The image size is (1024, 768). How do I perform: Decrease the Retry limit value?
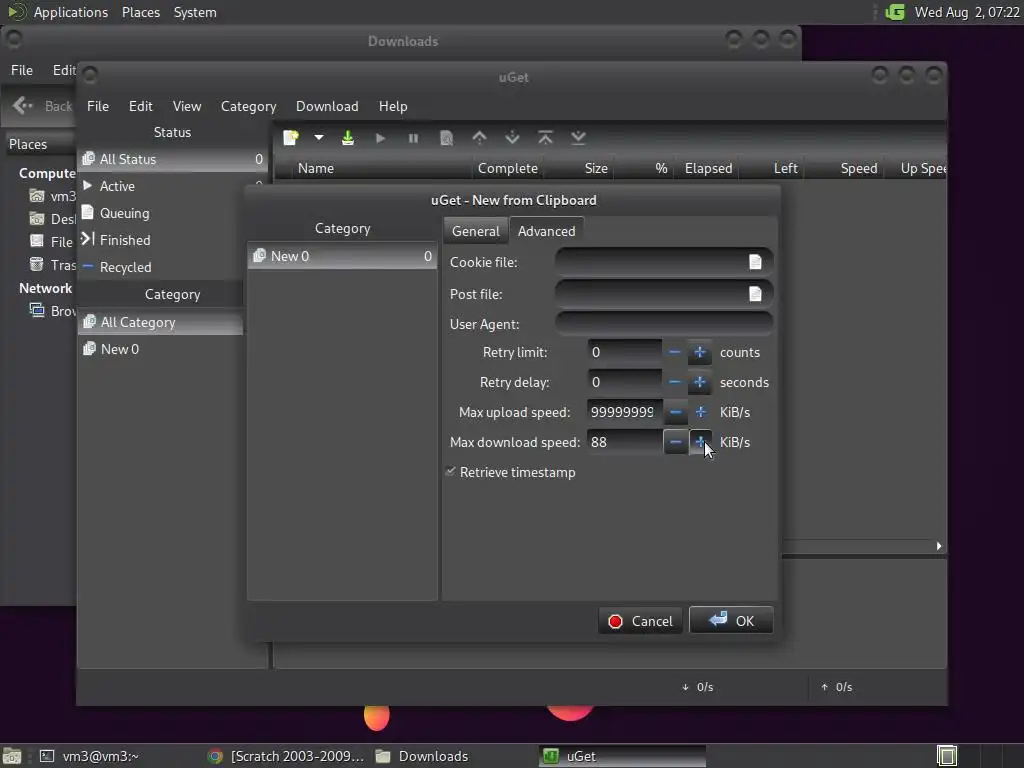(675, 353)
